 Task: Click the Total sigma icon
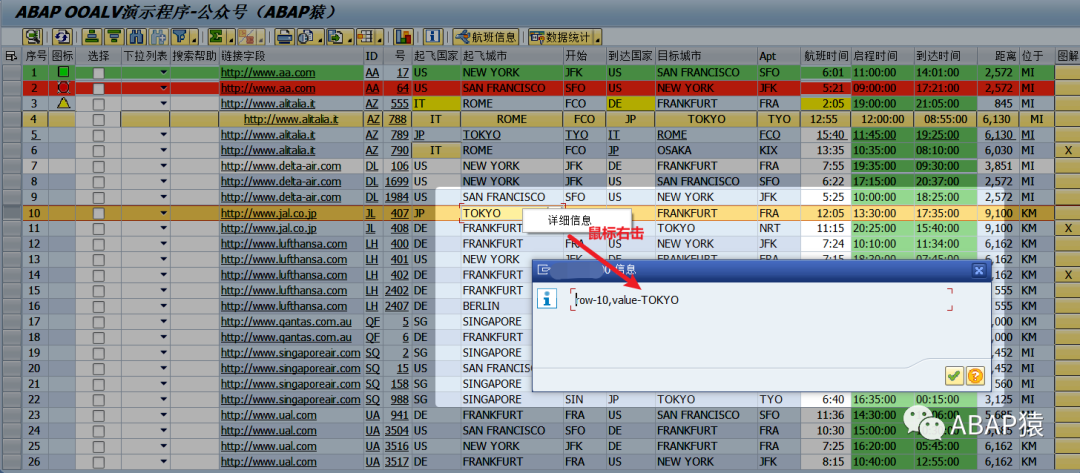tap(217, 36)
